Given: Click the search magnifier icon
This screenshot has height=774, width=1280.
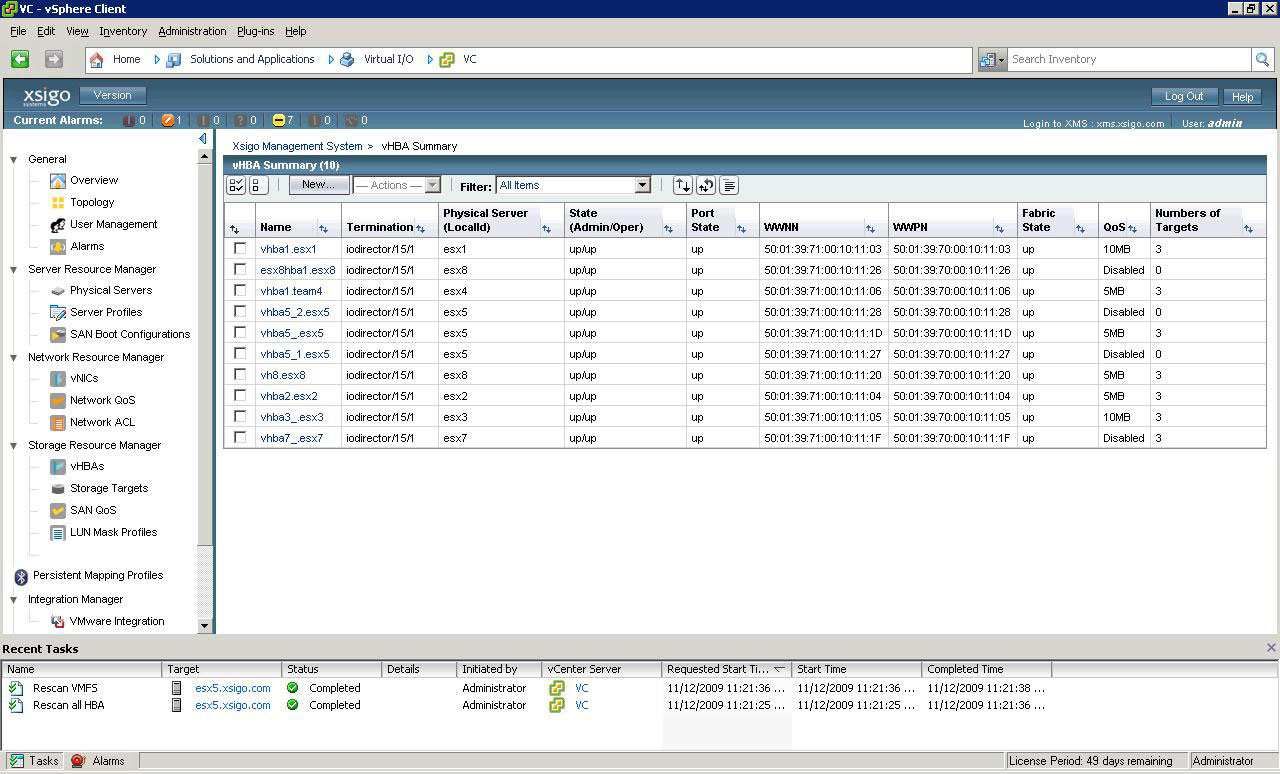Looking at the screenshot, I should tap(1262, 60).
